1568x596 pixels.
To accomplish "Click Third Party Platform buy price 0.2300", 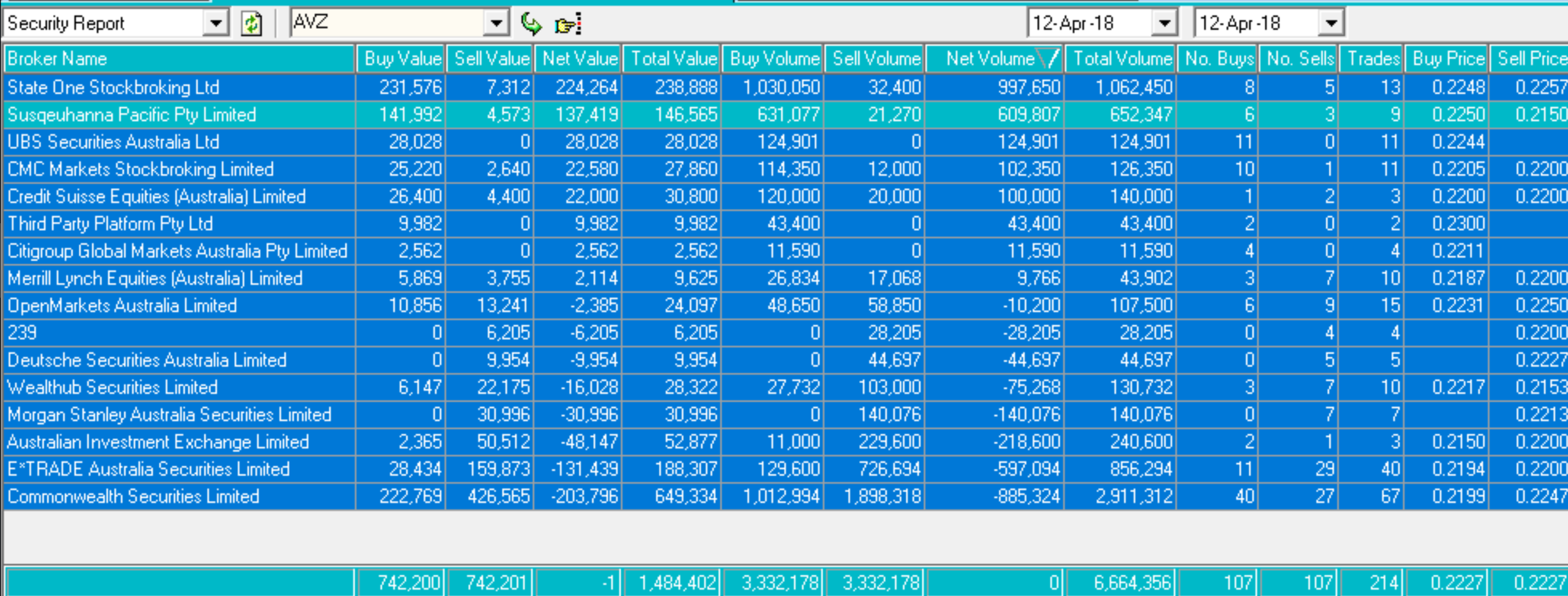I will click(x=1458, y=224).
